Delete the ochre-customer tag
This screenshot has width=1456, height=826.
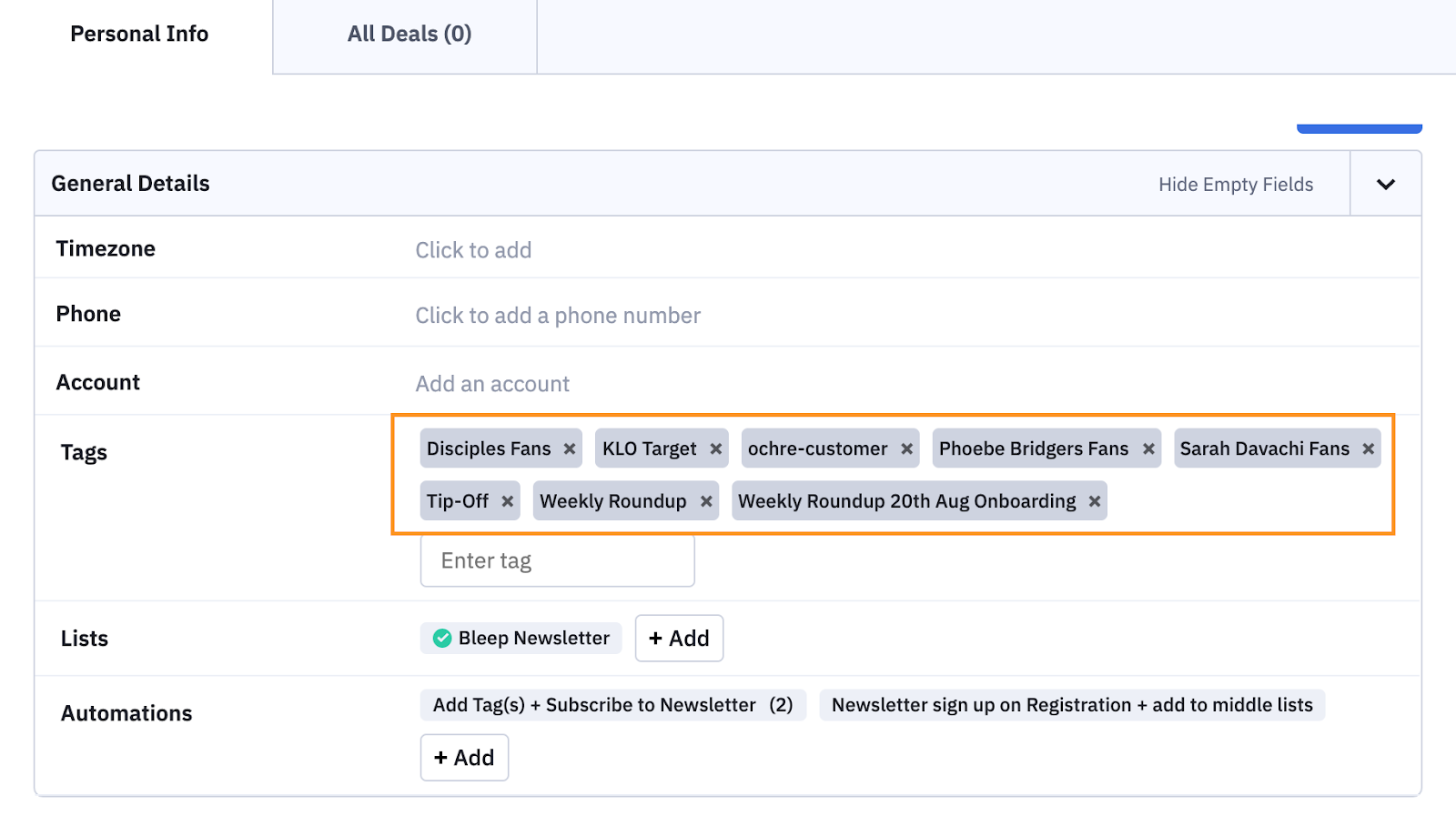pyautogui.click(x=906, y=448)
